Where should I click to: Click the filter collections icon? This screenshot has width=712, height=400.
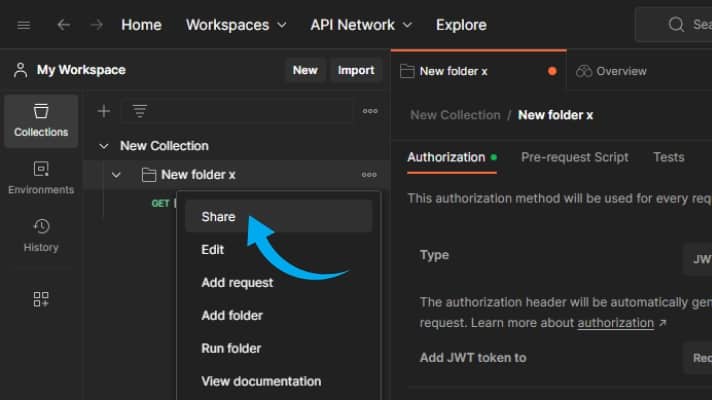pyautogui.click(x=140, y=111)
